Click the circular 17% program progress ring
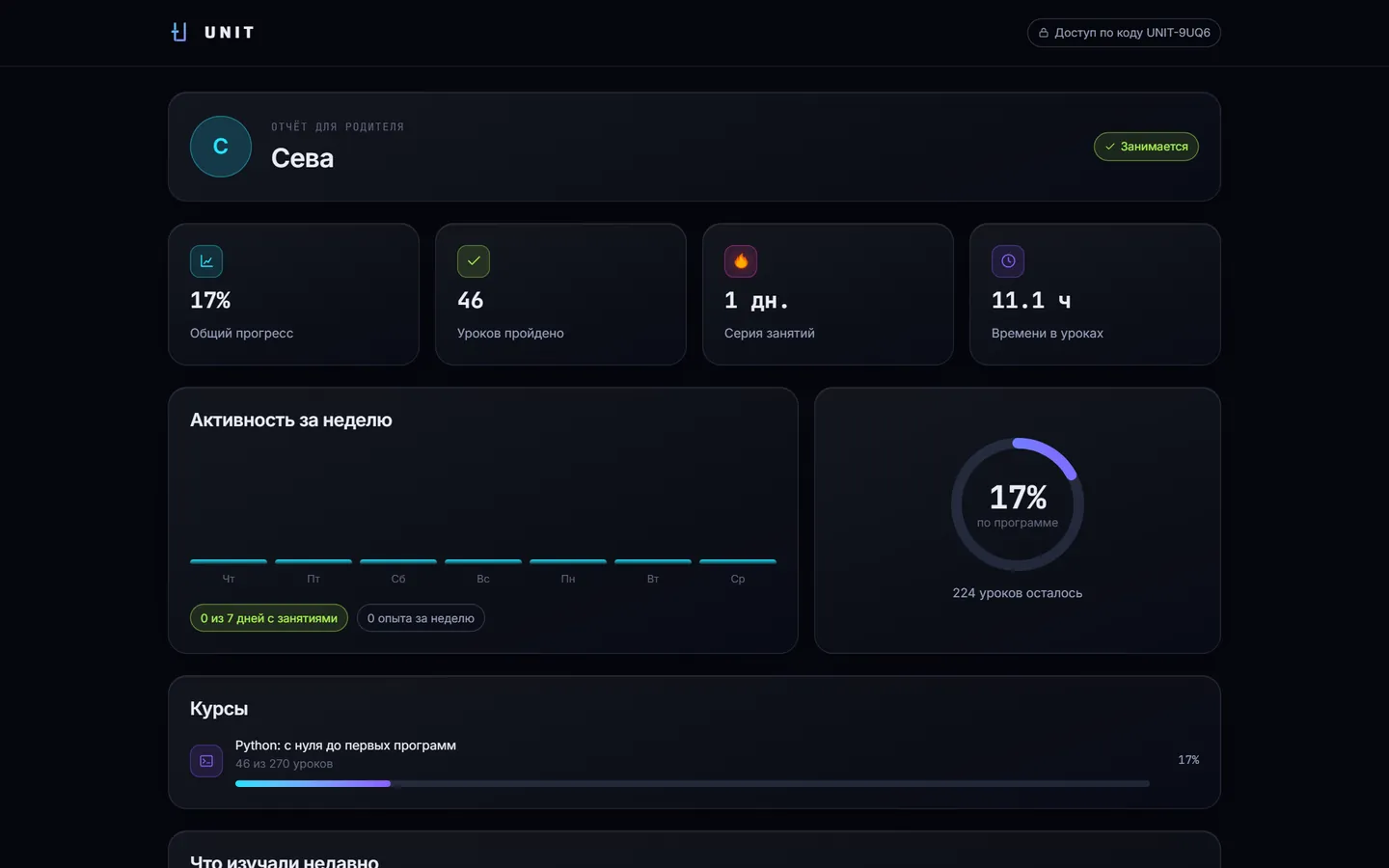Screen dimensions: 1389x868 tap(1018, 504)
